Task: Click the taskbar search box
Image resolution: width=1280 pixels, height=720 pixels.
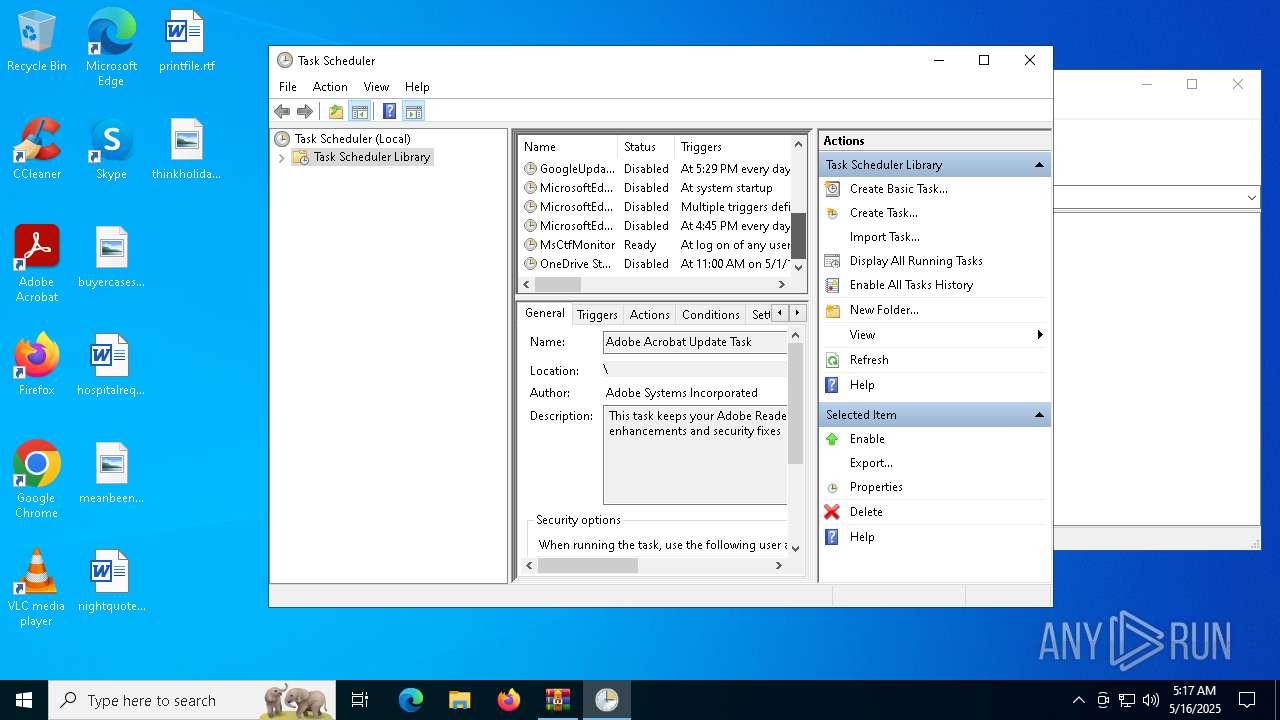Action: click(192, 700)
